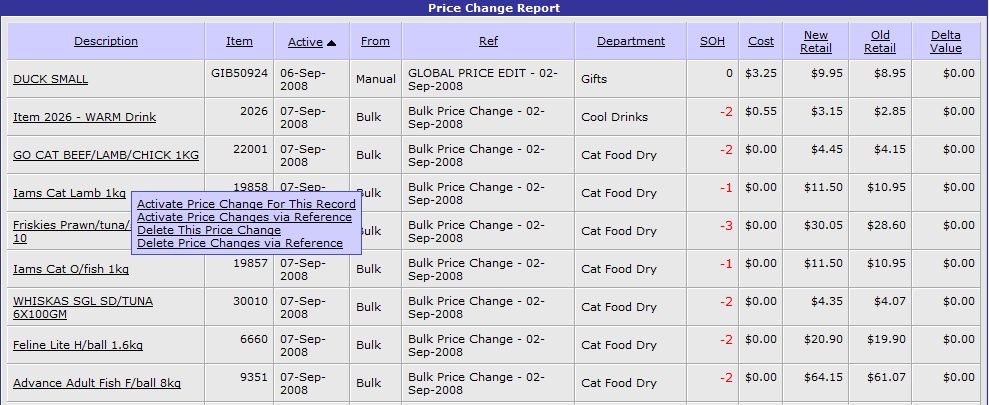Open the DUCK SMALL item link
Screen dimensions: 989x405
(x=50, y=79)
